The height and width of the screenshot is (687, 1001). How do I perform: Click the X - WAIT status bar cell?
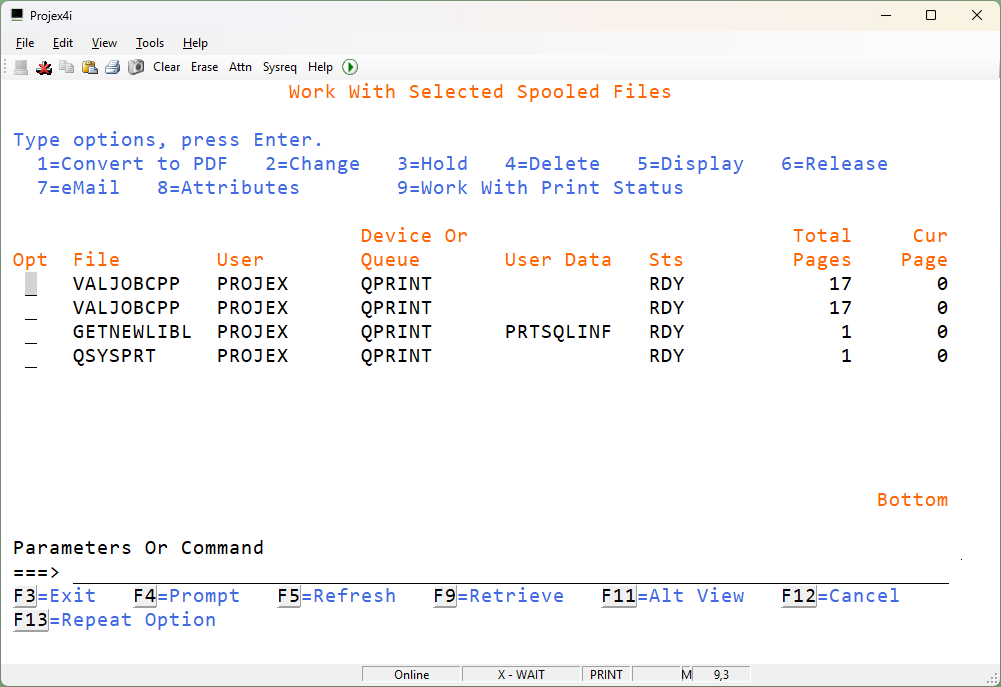click(x=521, y=675)
